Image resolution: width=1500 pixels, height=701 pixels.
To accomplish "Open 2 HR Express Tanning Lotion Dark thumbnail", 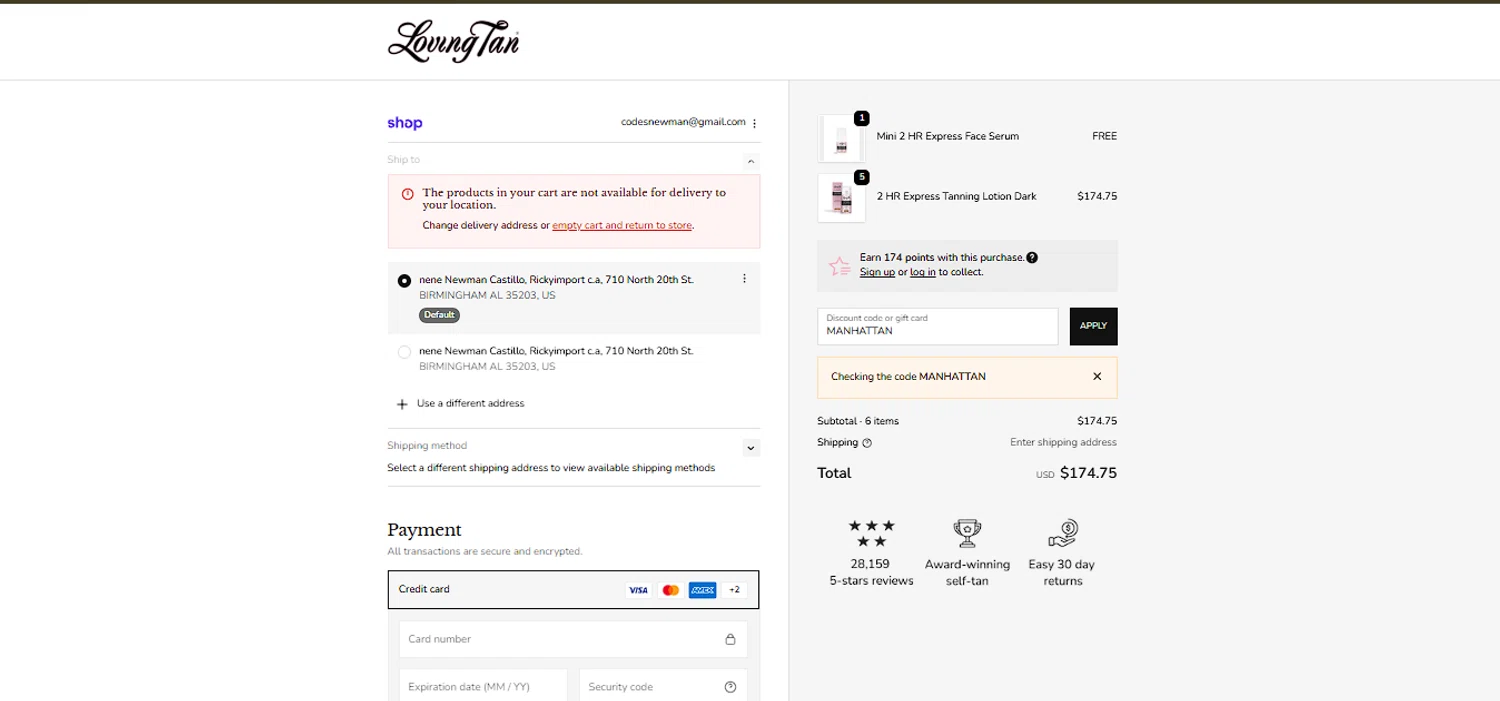I will pos(841,198).
